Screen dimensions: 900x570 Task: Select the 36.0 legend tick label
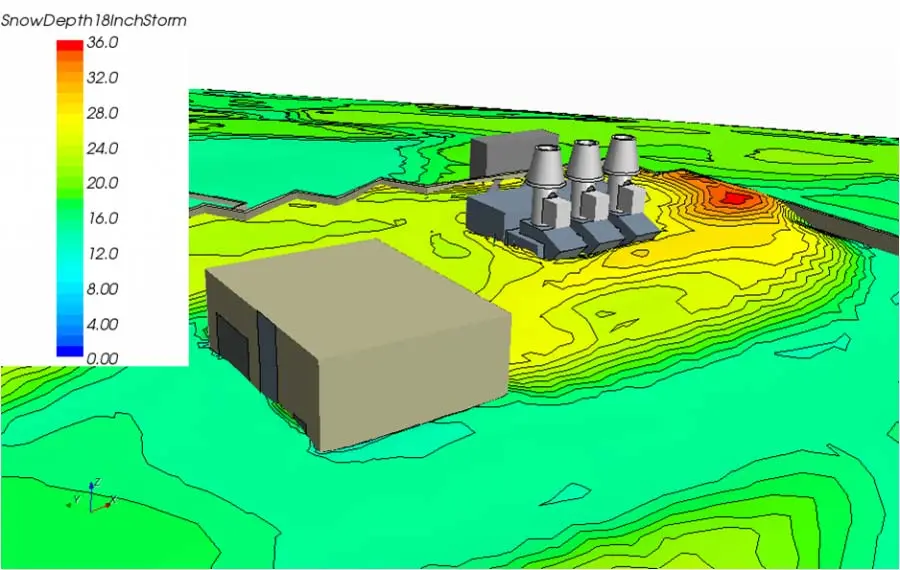(103, 43)
